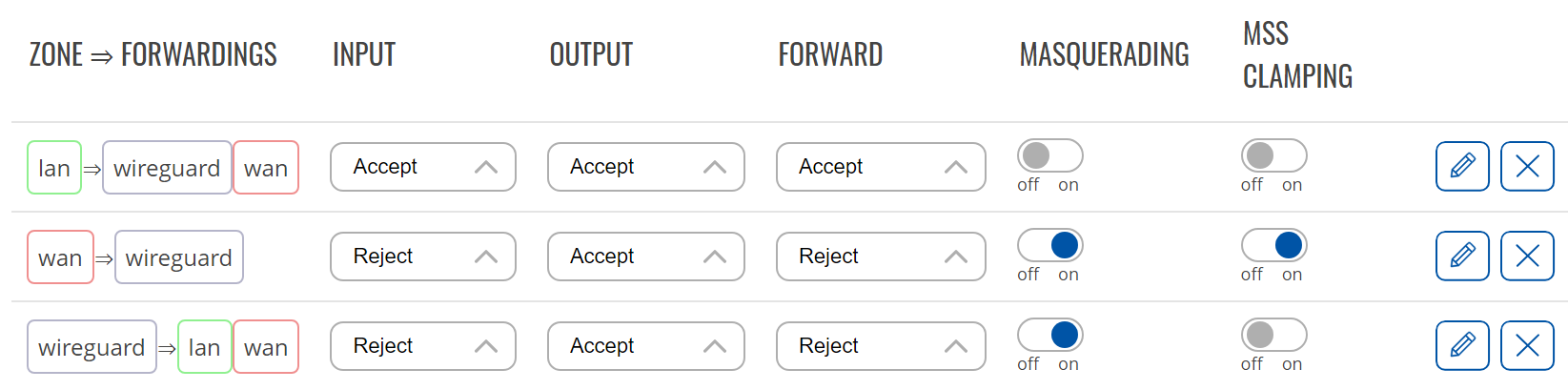Enable MSS clamping for the lan zone
The image size is (1568, 390).
pos(1273,155)
